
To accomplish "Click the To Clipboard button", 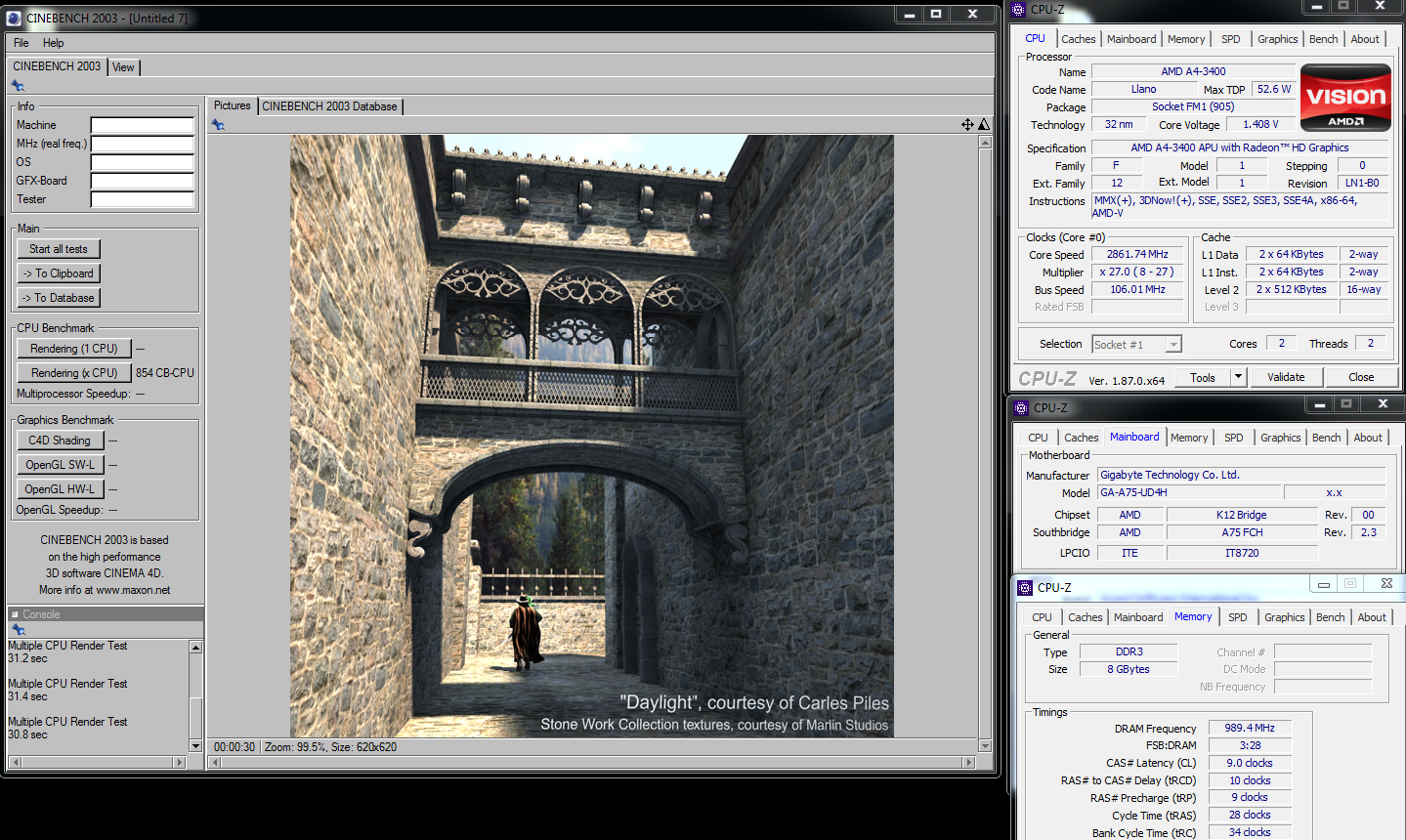I will (x=59, y=273).
